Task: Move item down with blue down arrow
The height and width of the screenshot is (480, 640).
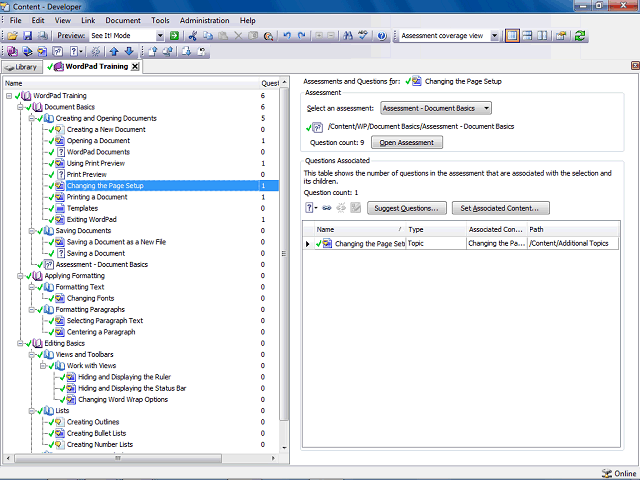Action: [129, 51]
